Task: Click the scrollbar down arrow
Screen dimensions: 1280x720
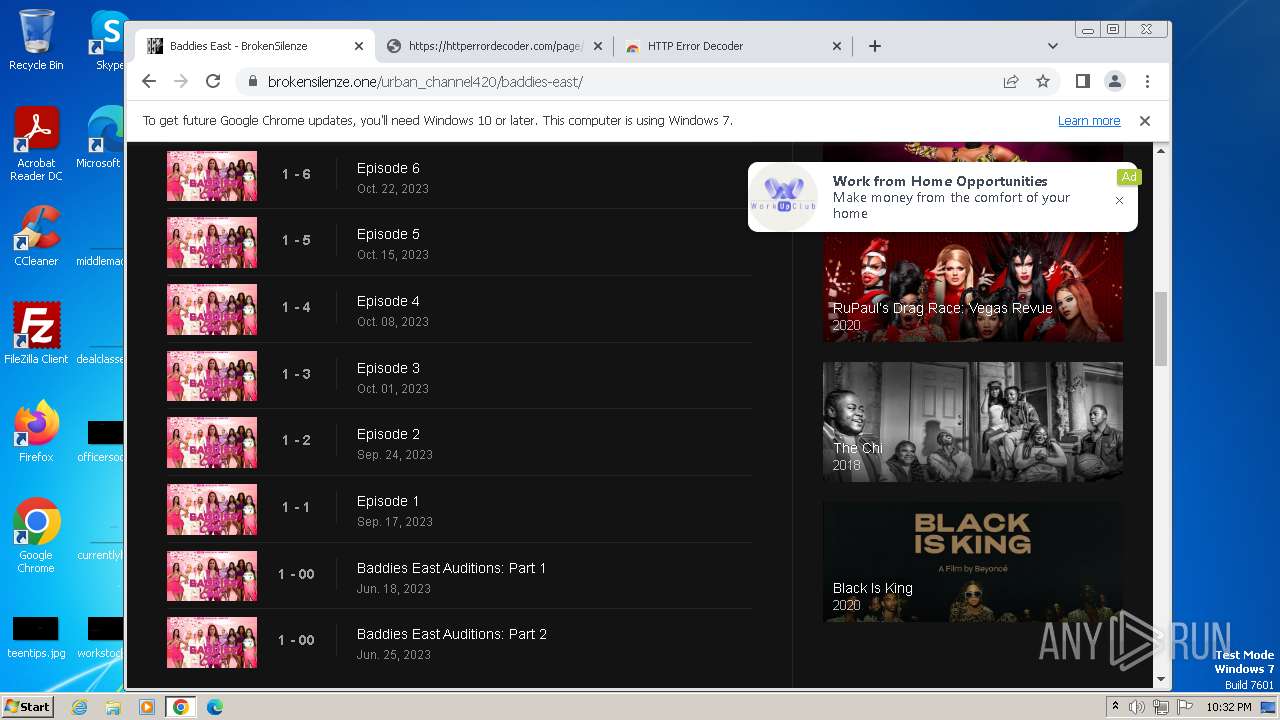Action: 1161,679
